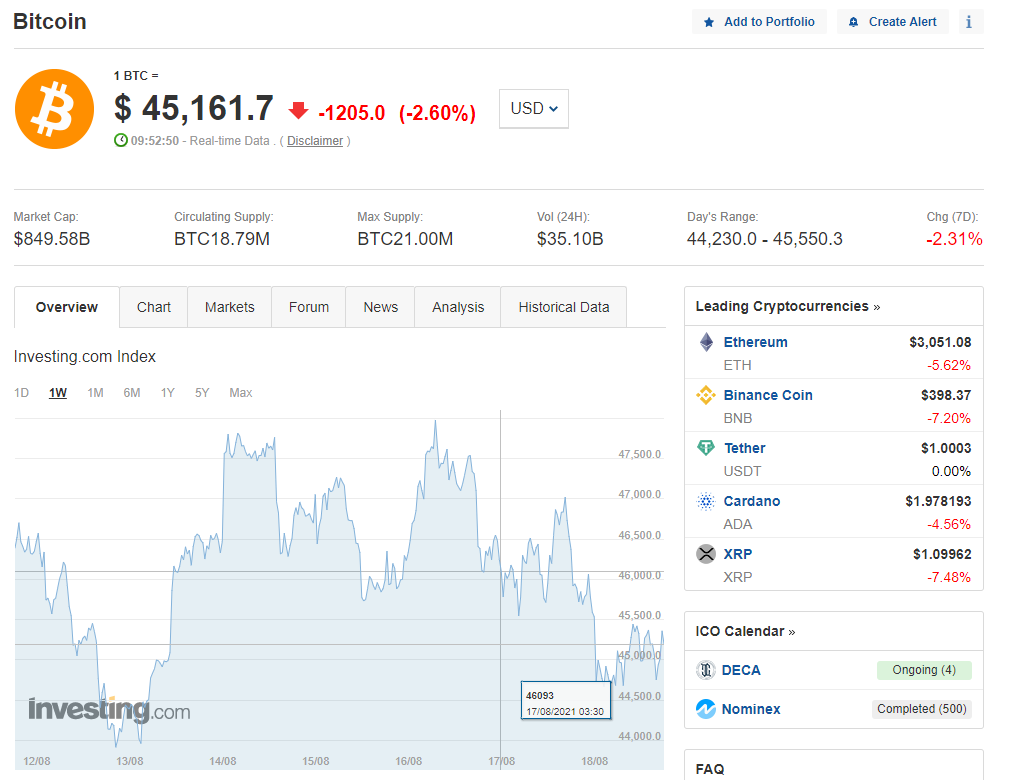Open the Disclaimer link

(x=315, y=141)
